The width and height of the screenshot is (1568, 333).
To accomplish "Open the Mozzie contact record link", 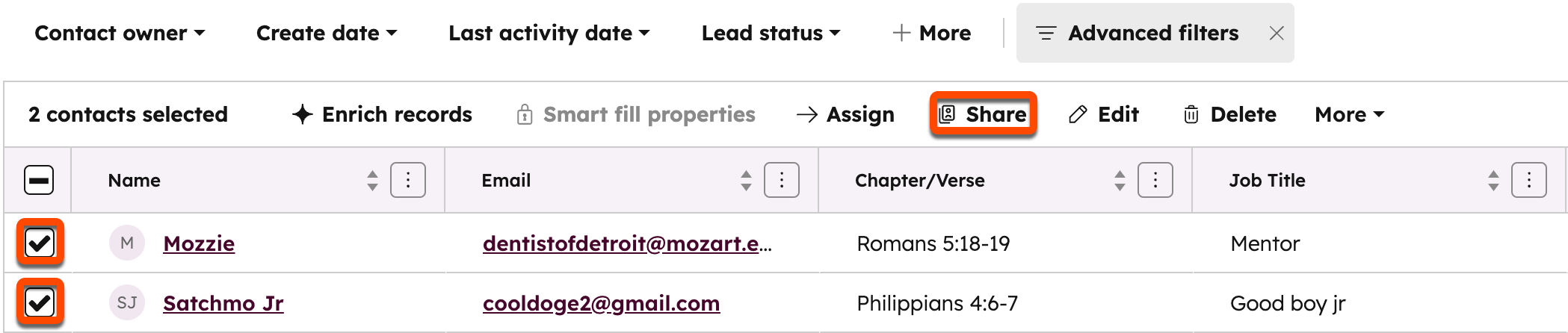I will 199,243.
